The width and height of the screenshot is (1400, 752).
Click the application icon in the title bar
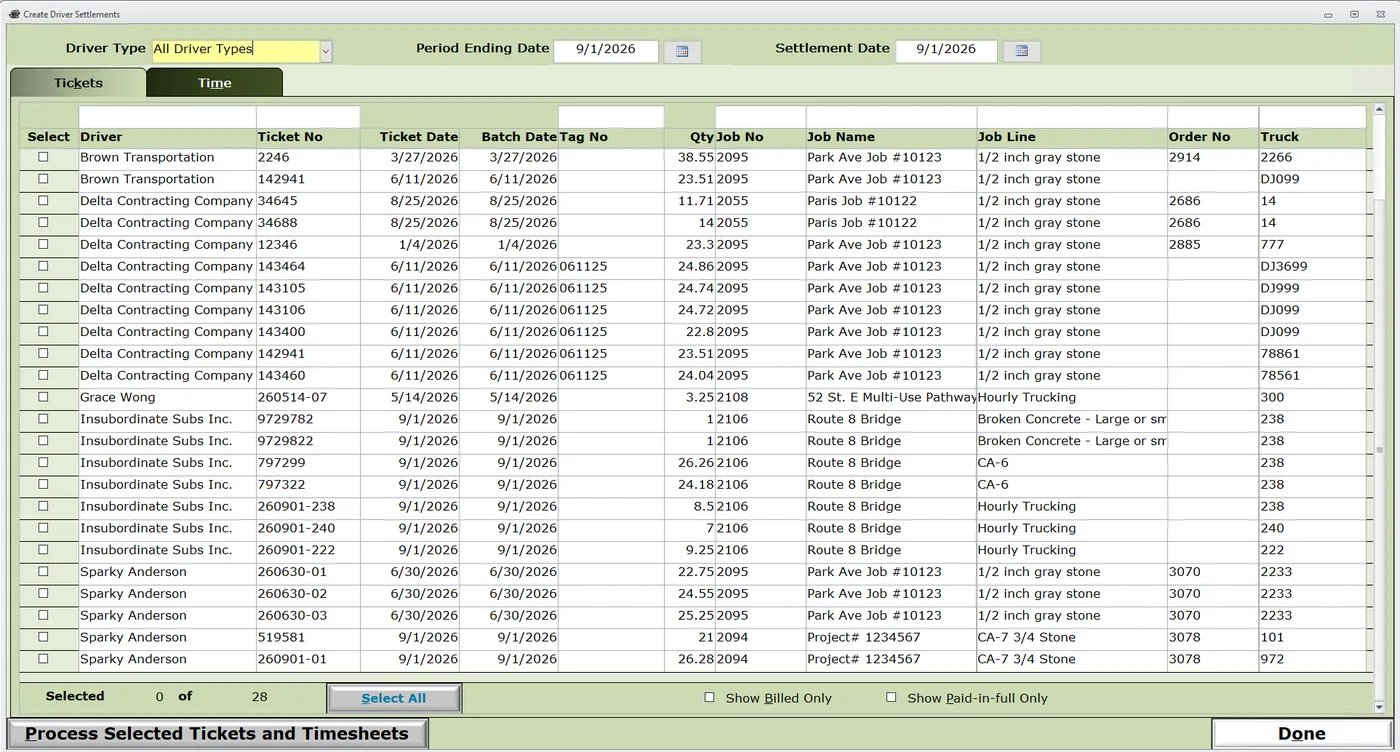click(14, 14)
